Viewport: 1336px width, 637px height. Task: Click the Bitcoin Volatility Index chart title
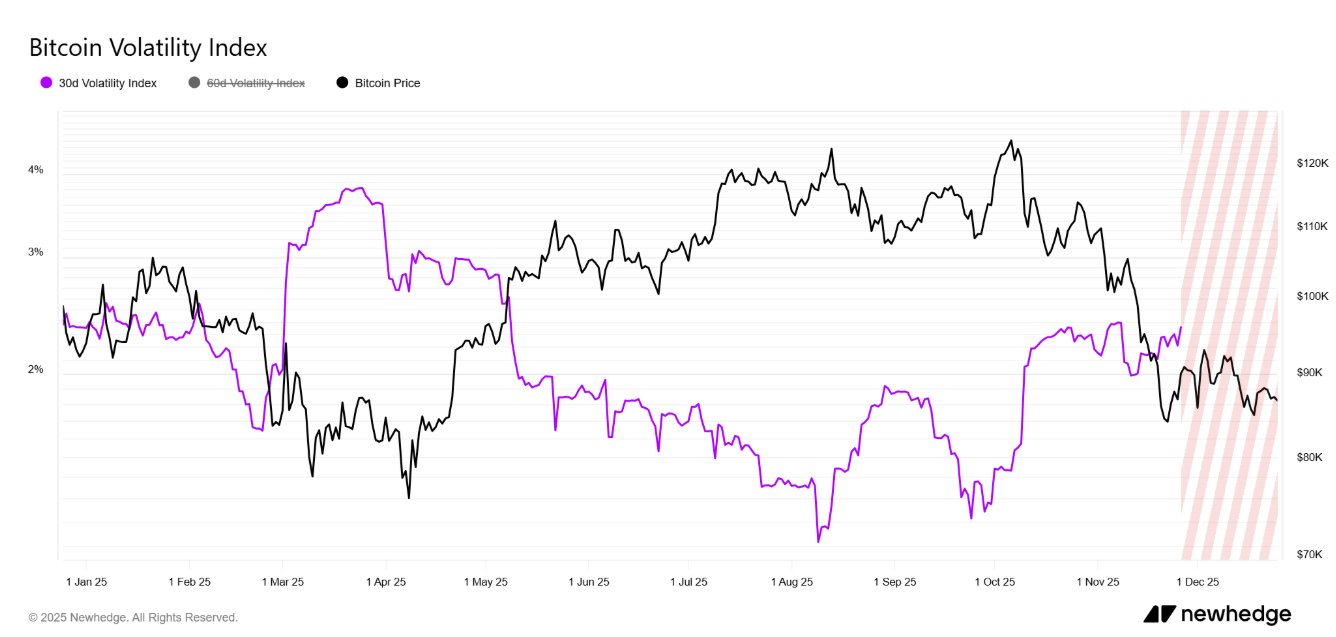[148, 47]
